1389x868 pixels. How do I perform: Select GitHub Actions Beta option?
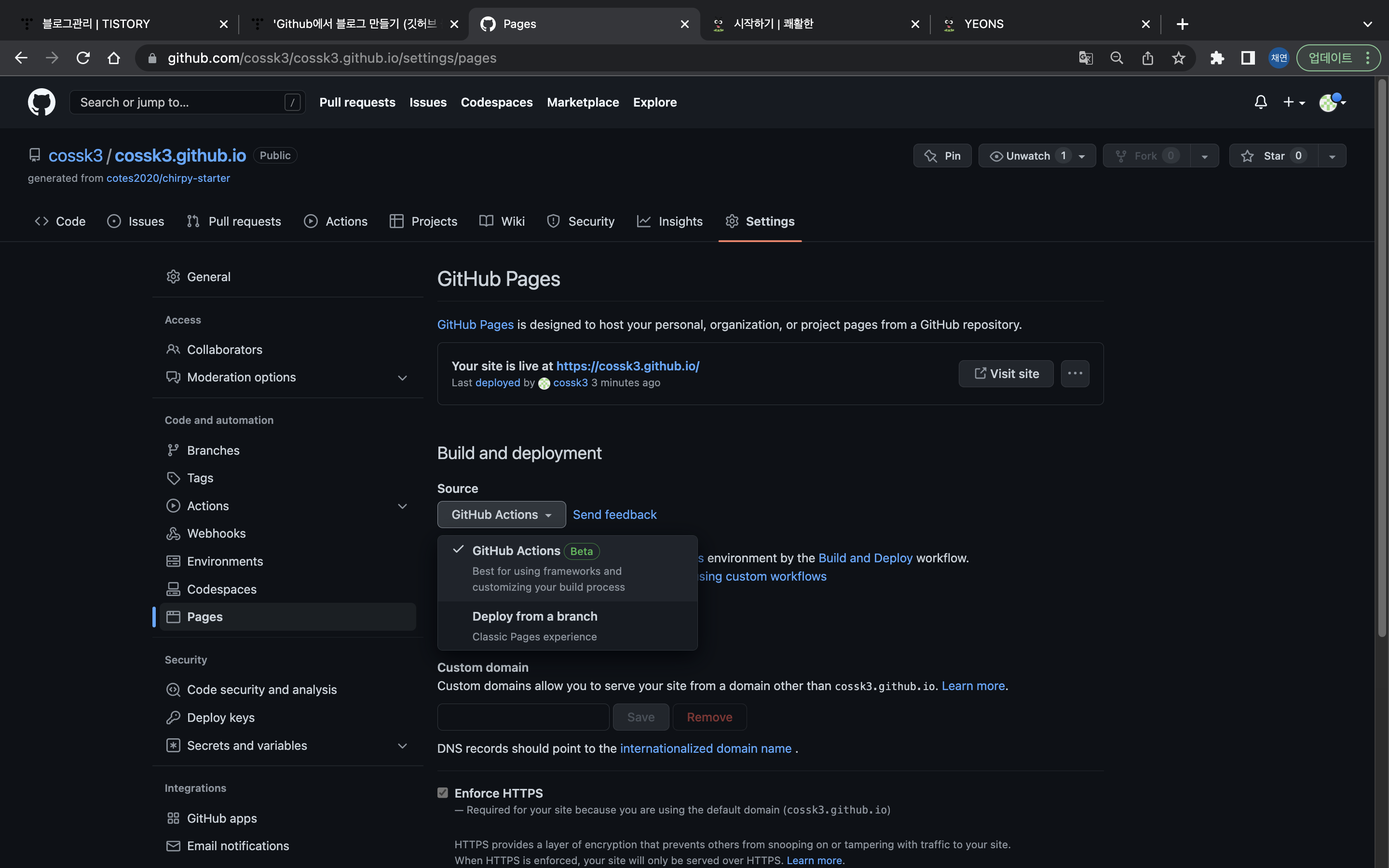point(567,569)
